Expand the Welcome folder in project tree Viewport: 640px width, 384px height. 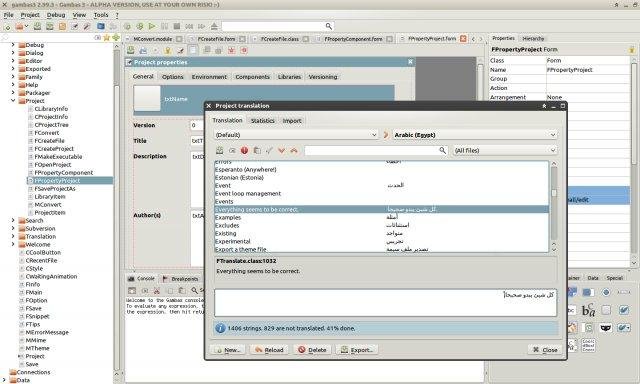pos(13,244)
